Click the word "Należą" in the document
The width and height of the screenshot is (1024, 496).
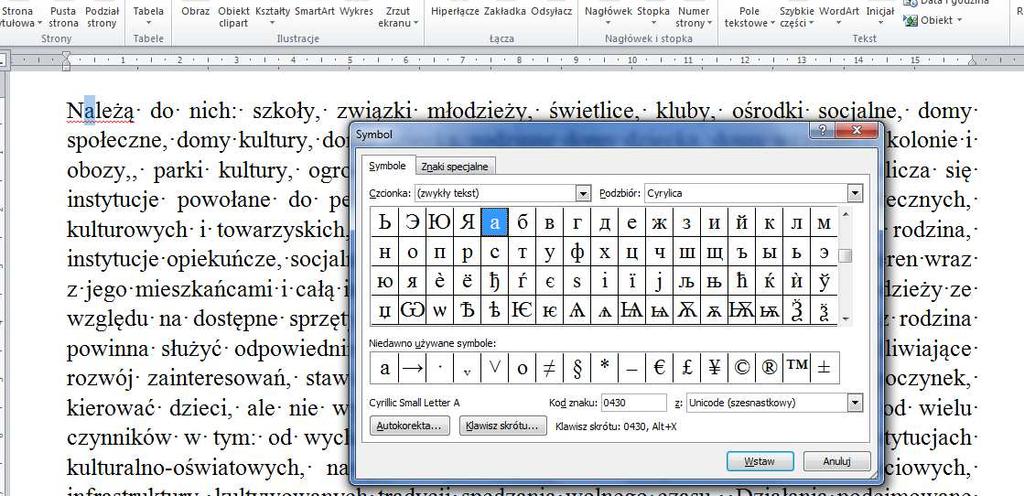coord(100,112)
